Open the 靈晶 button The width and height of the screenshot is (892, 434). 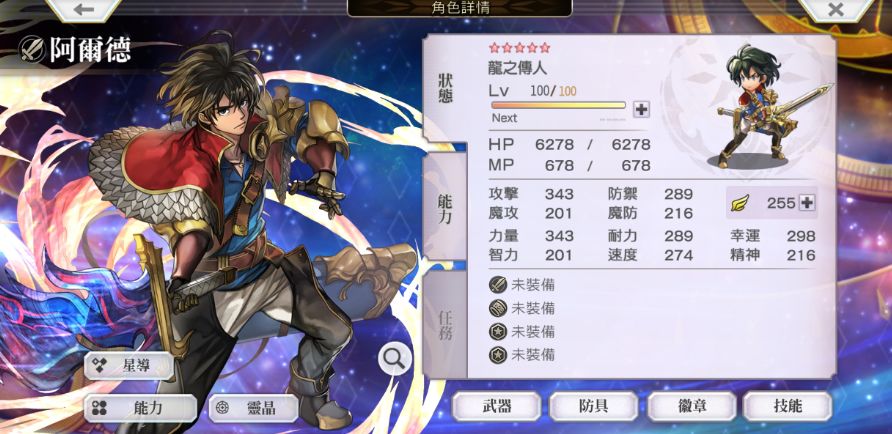(253, 408)
